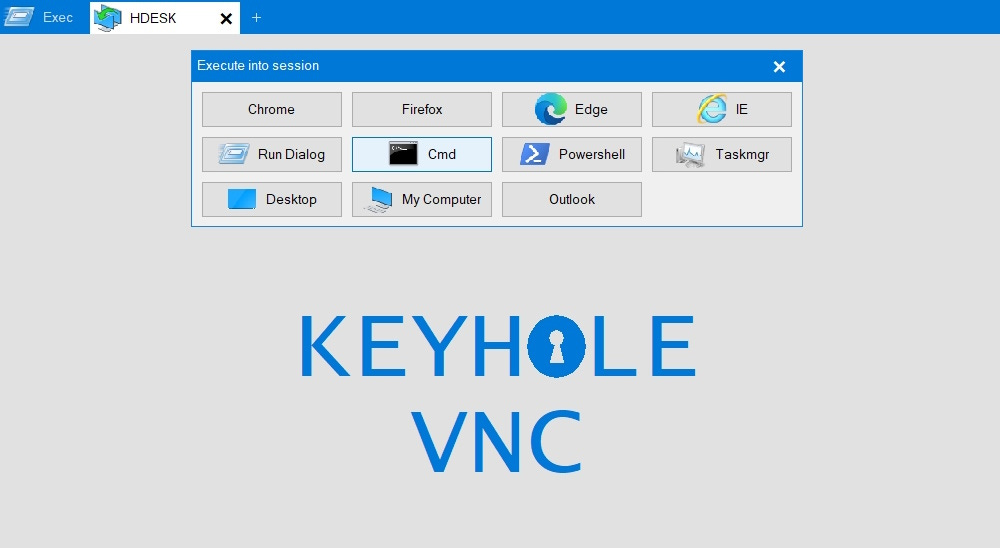1000x548 pixels.
Task: Click the Run Dialog icon
Action: click(x=233, y=154)
